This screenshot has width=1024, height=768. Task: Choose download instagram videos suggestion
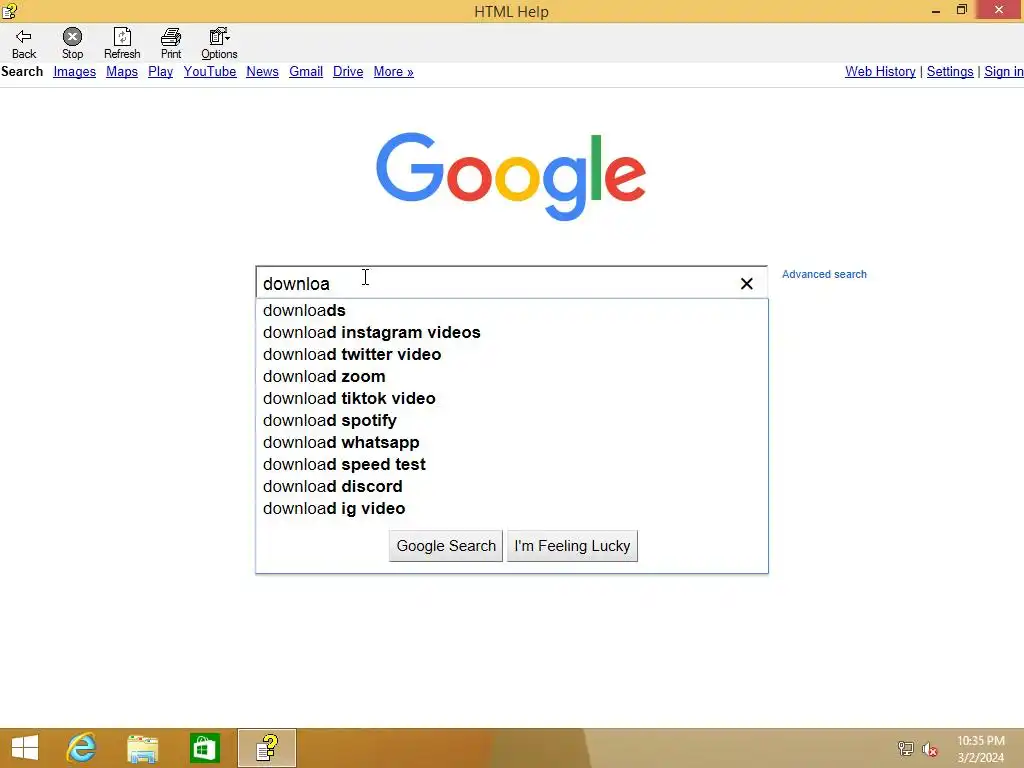512,332
